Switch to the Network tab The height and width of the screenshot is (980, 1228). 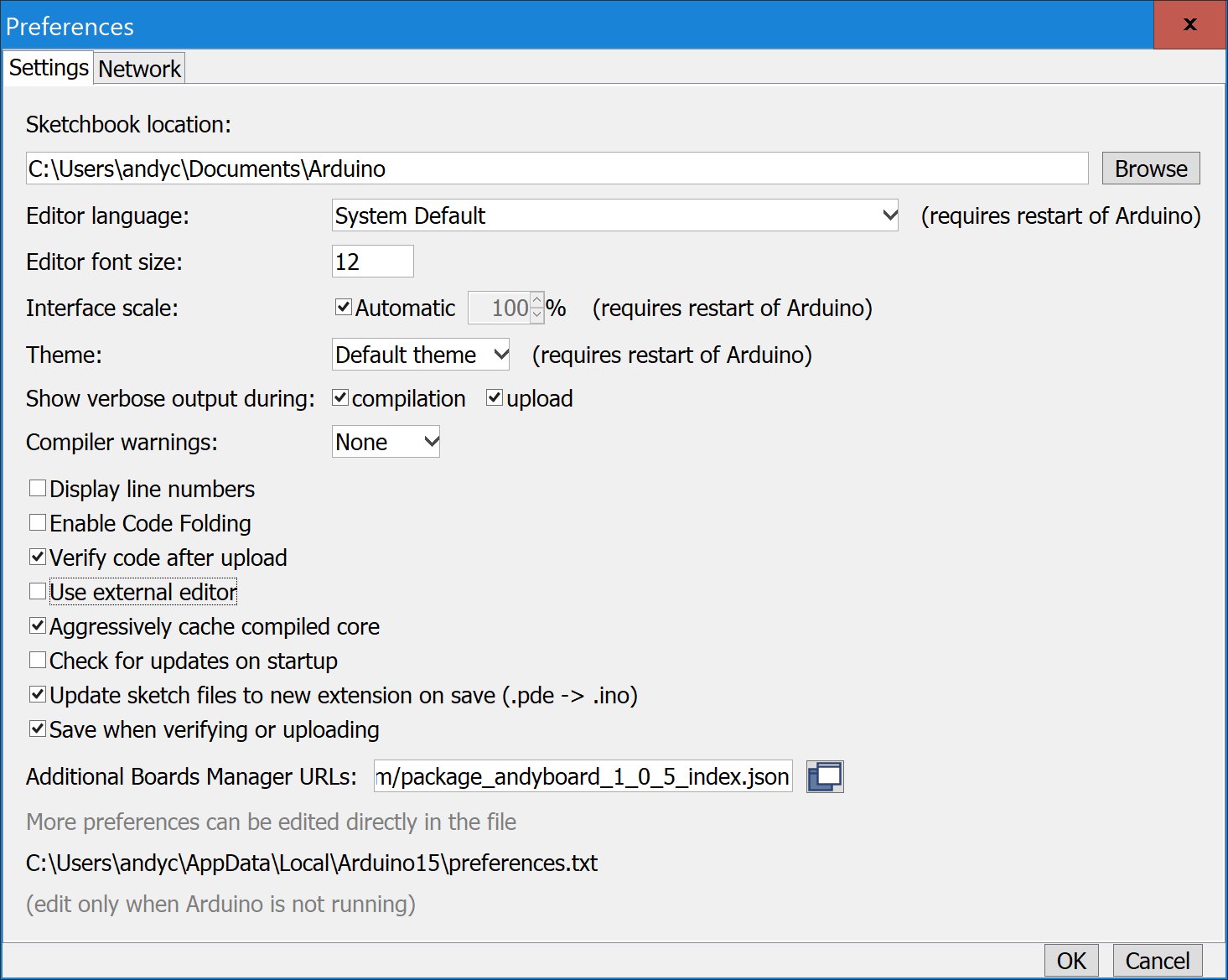click(139, 69)
